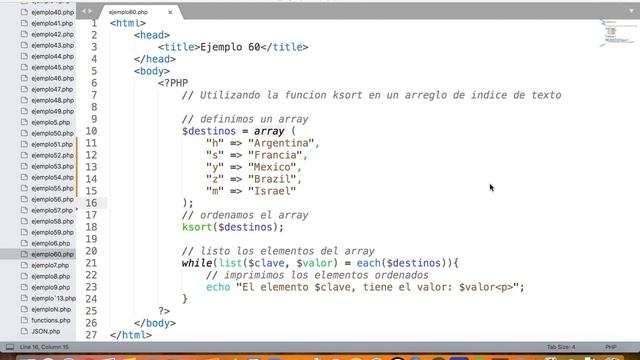Select ejemplo59.php in file list
640x360 pixels.
(x=52, y=233)
